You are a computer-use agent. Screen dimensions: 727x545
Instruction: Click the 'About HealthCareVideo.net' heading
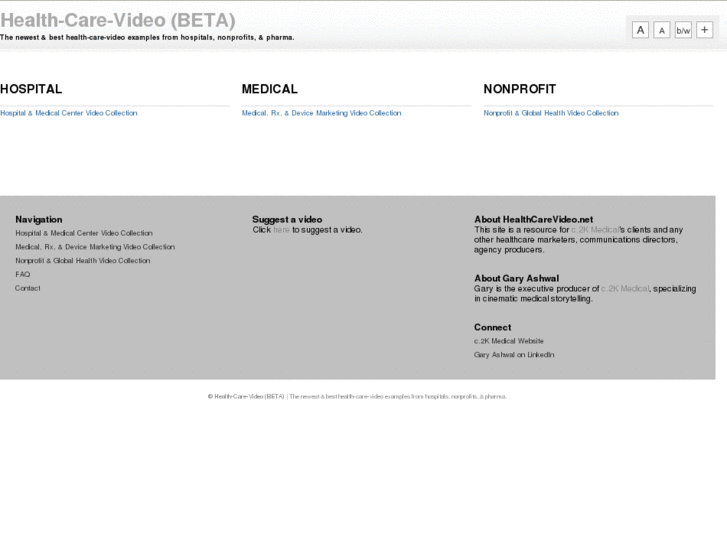(534, 219)
